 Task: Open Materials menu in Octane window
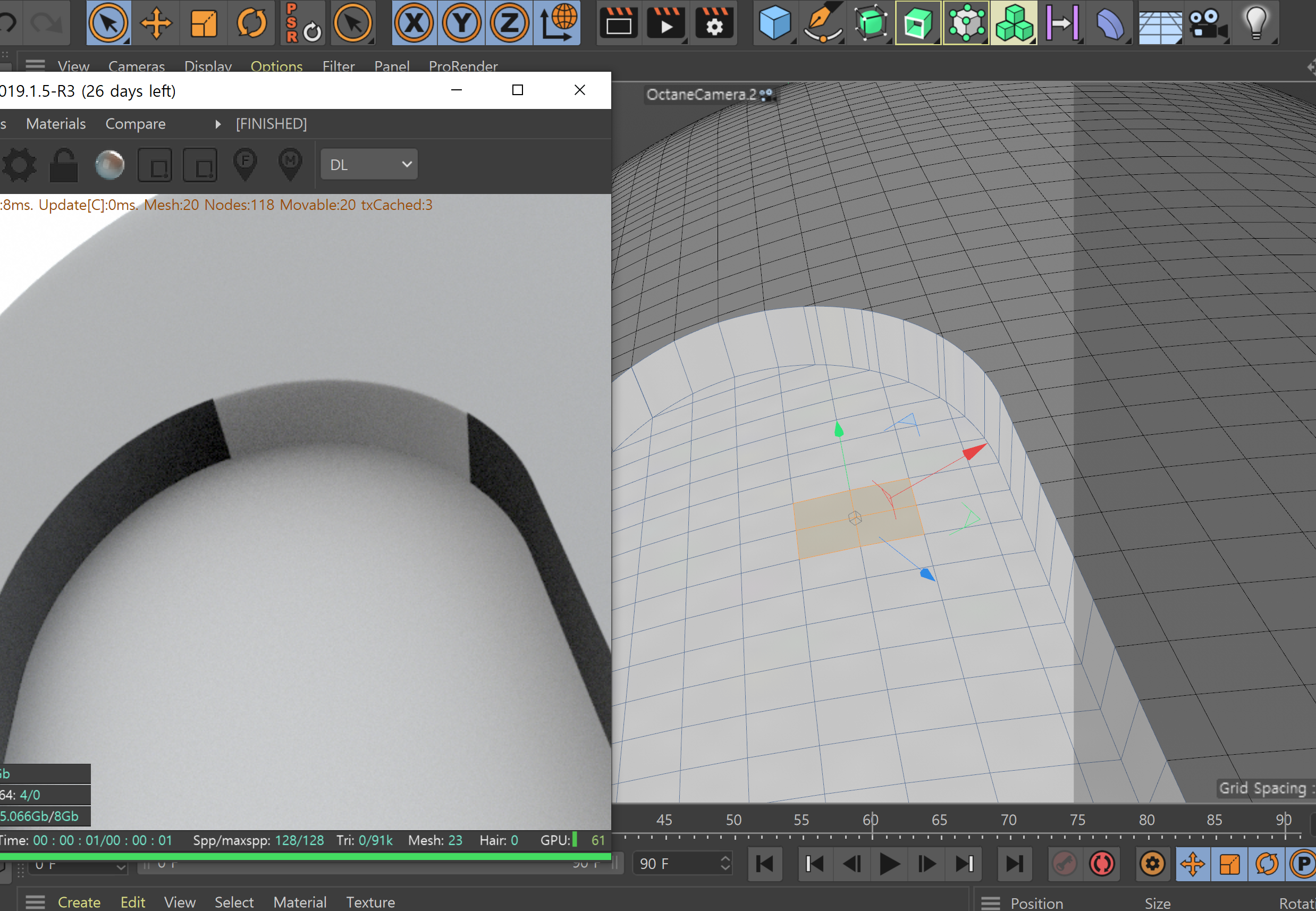point(56,123)
